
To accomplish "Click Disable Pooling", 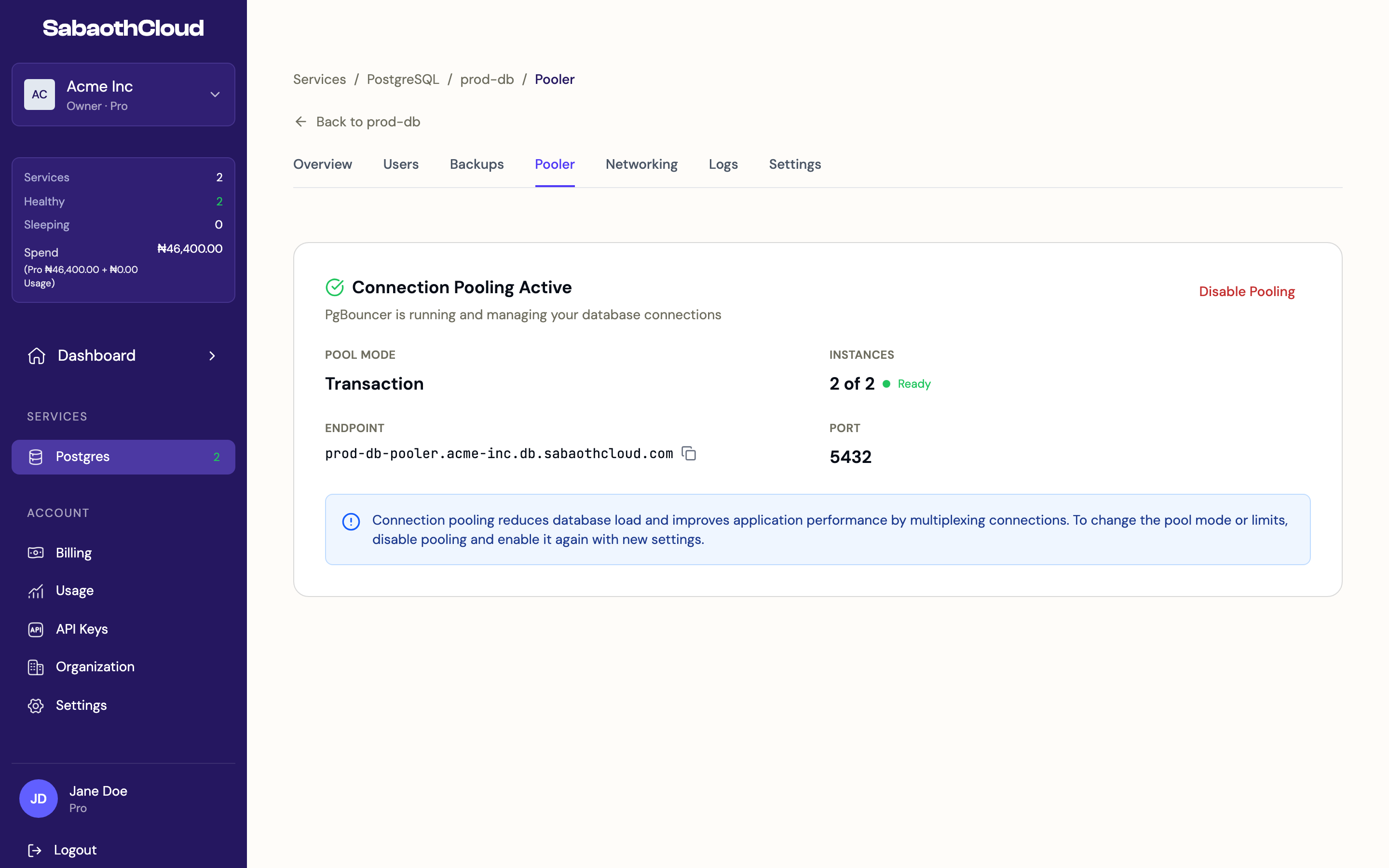I will (1247, 292).
